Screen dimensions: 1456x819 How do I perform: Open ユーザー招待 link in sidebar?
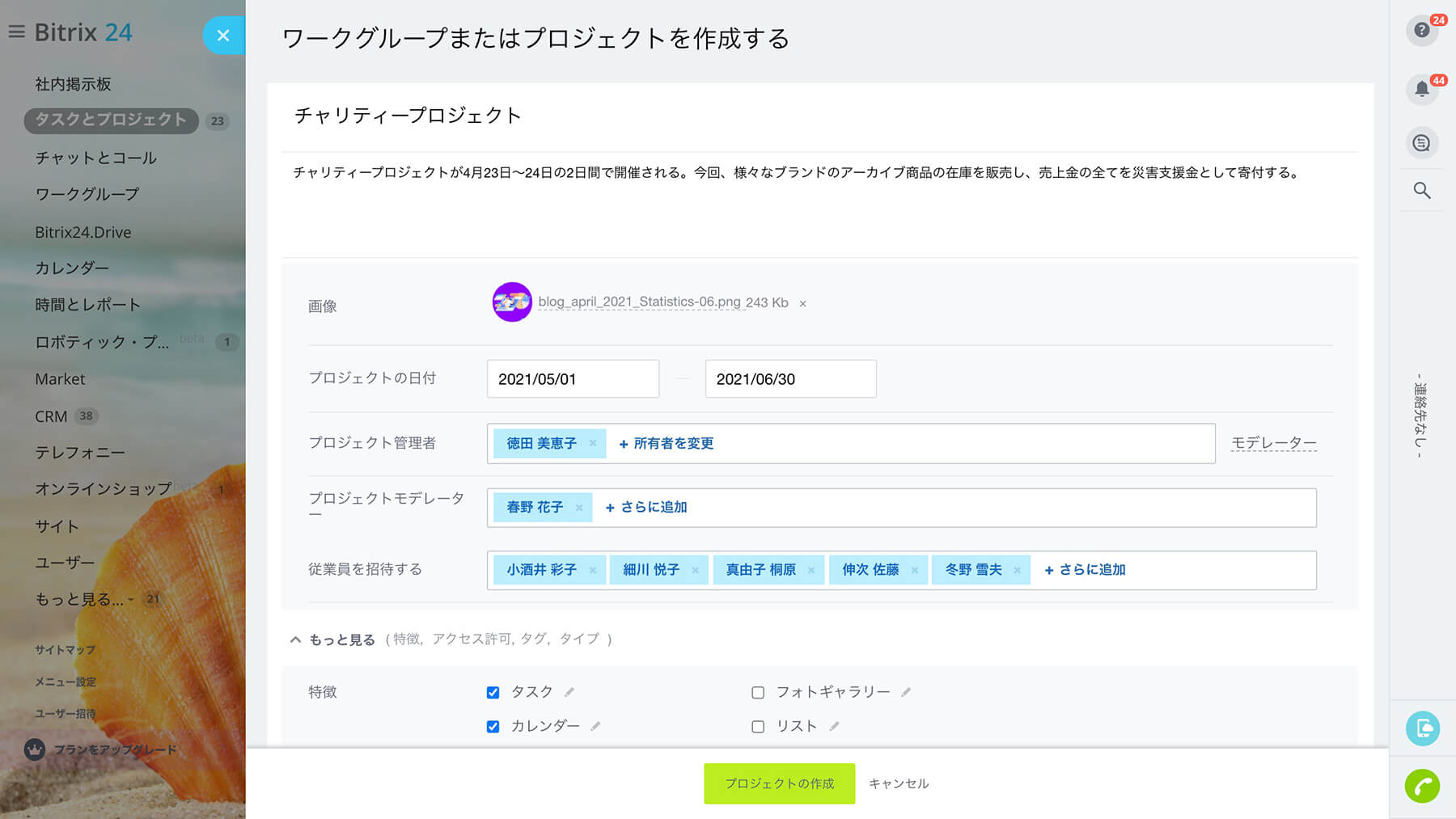[x=65, y=713]
